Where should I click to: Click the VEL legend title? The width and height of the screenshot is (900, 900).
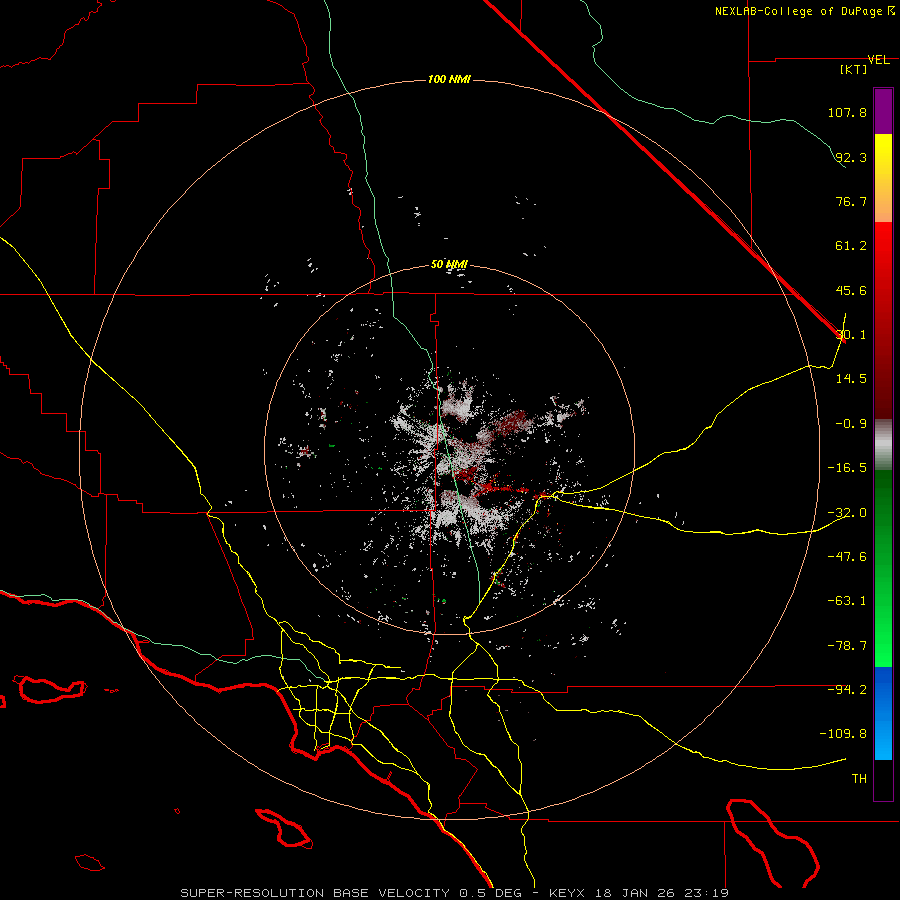pos(878,60)
